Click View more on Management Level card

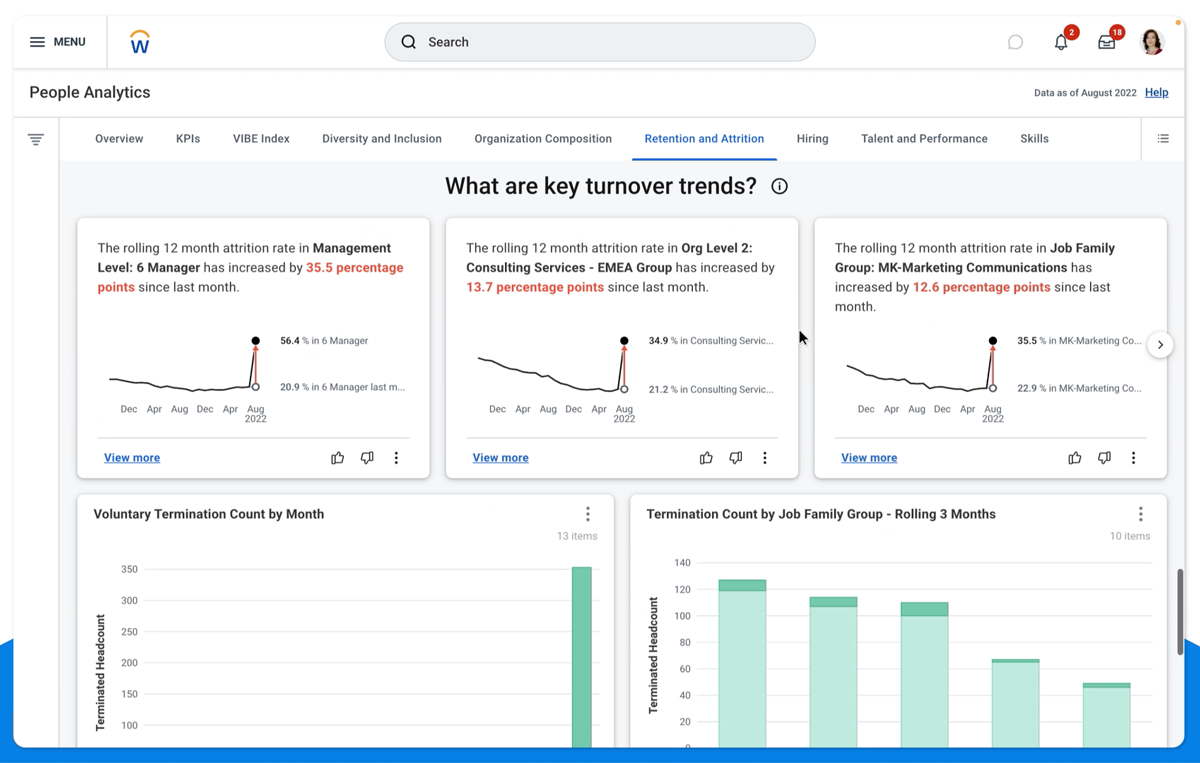pyautogui.click(x=132, y=458)
